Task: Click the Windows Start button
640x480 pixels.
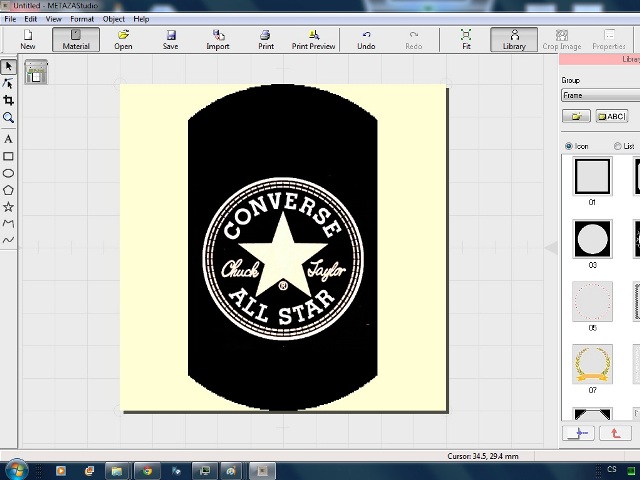Action: click(16, 470)
